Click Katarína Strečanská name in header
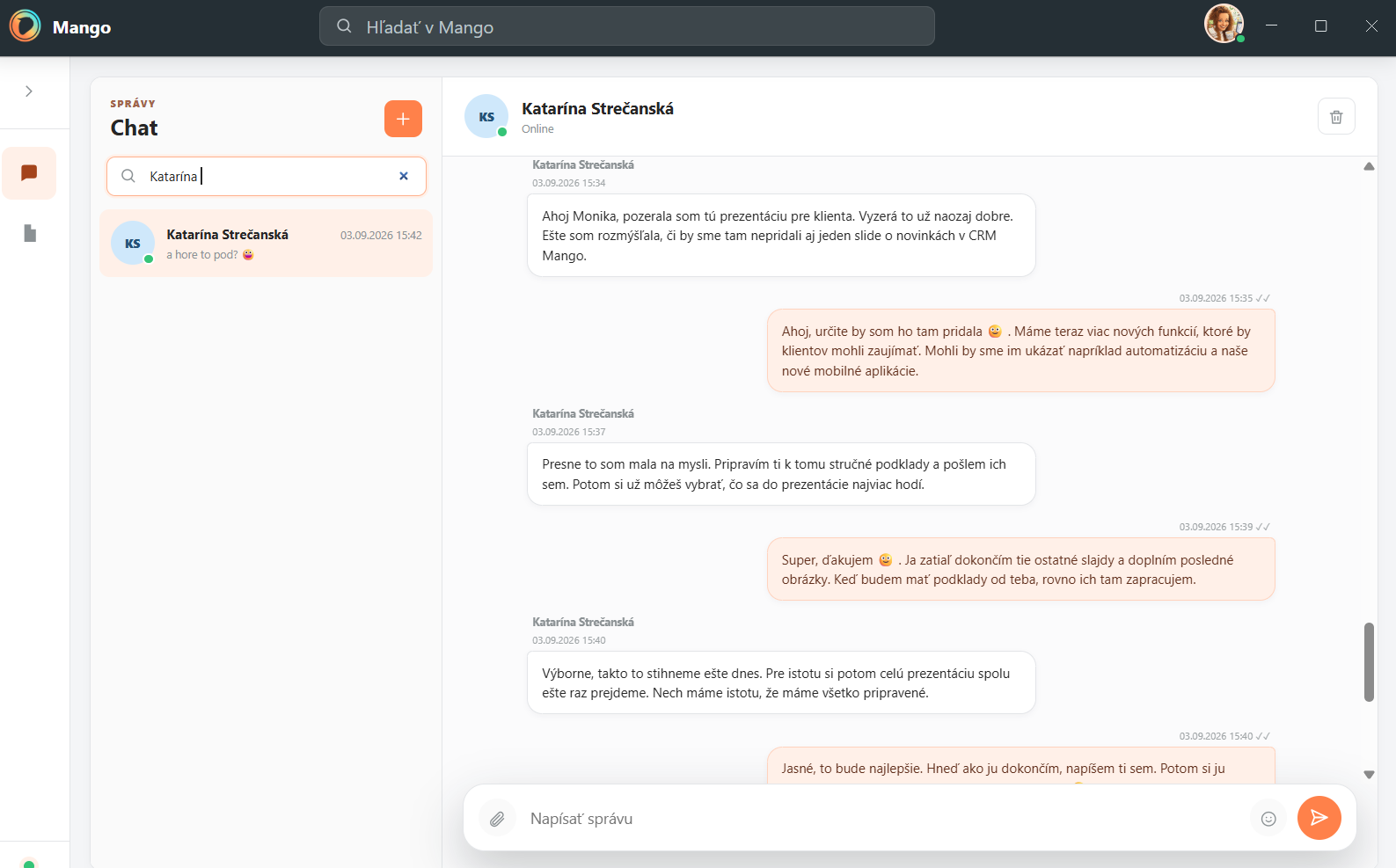 (597, 108)
